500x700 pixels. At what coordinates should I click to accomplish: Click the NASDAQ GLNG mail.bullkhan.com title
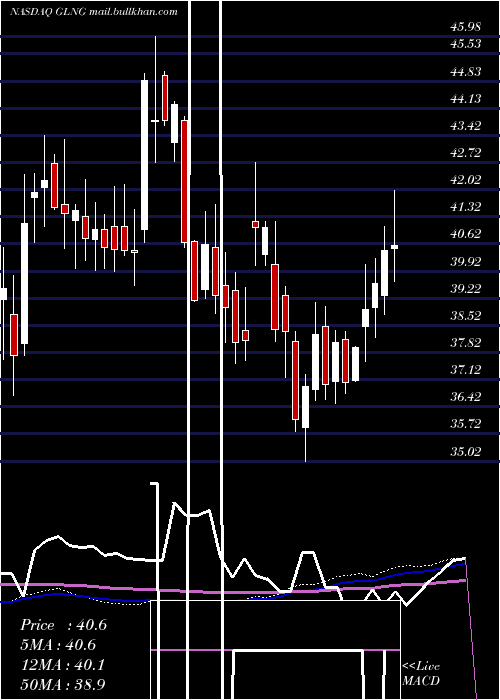coord(94,12)
